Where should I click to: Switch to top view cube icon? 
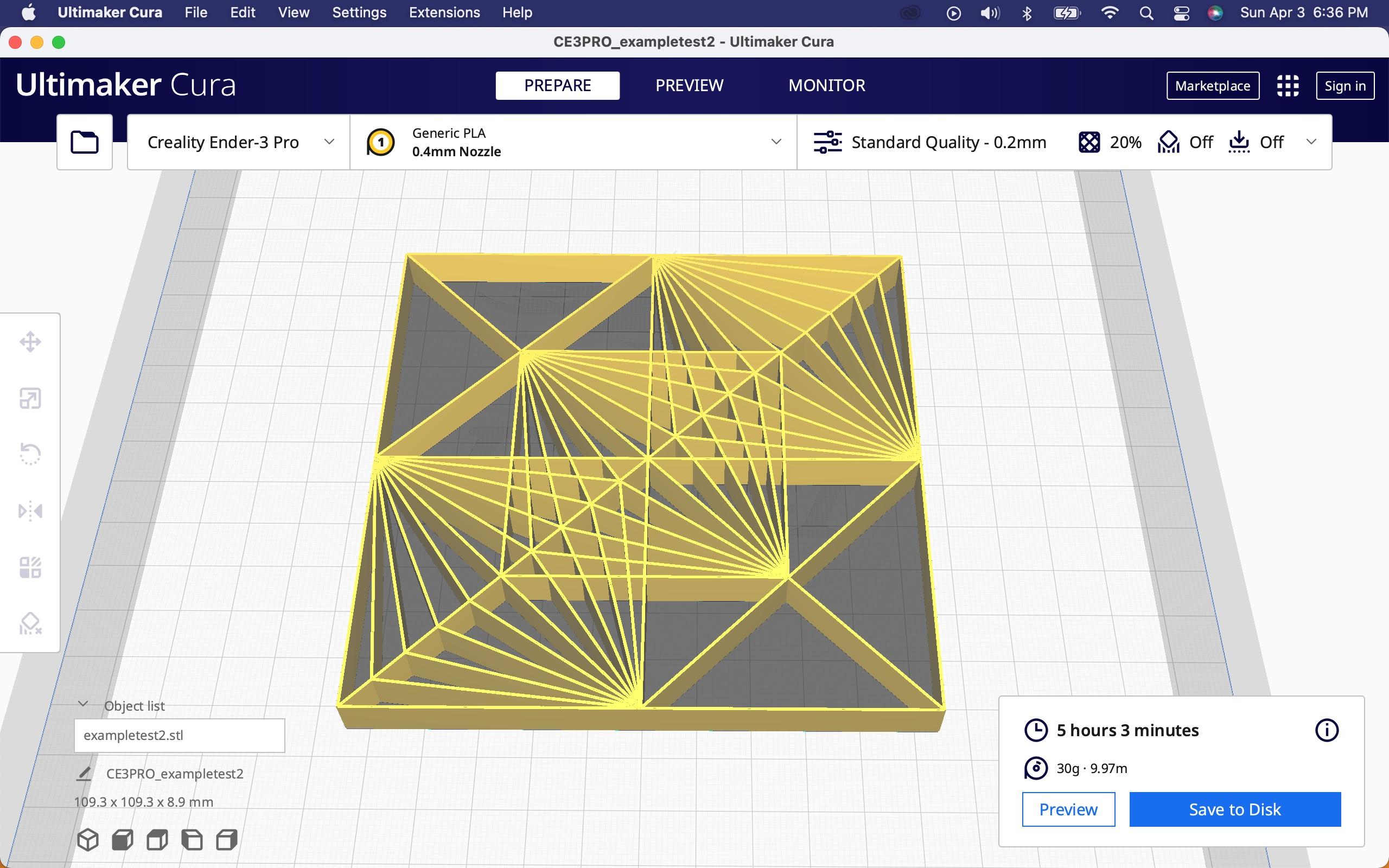coord(157,840)
